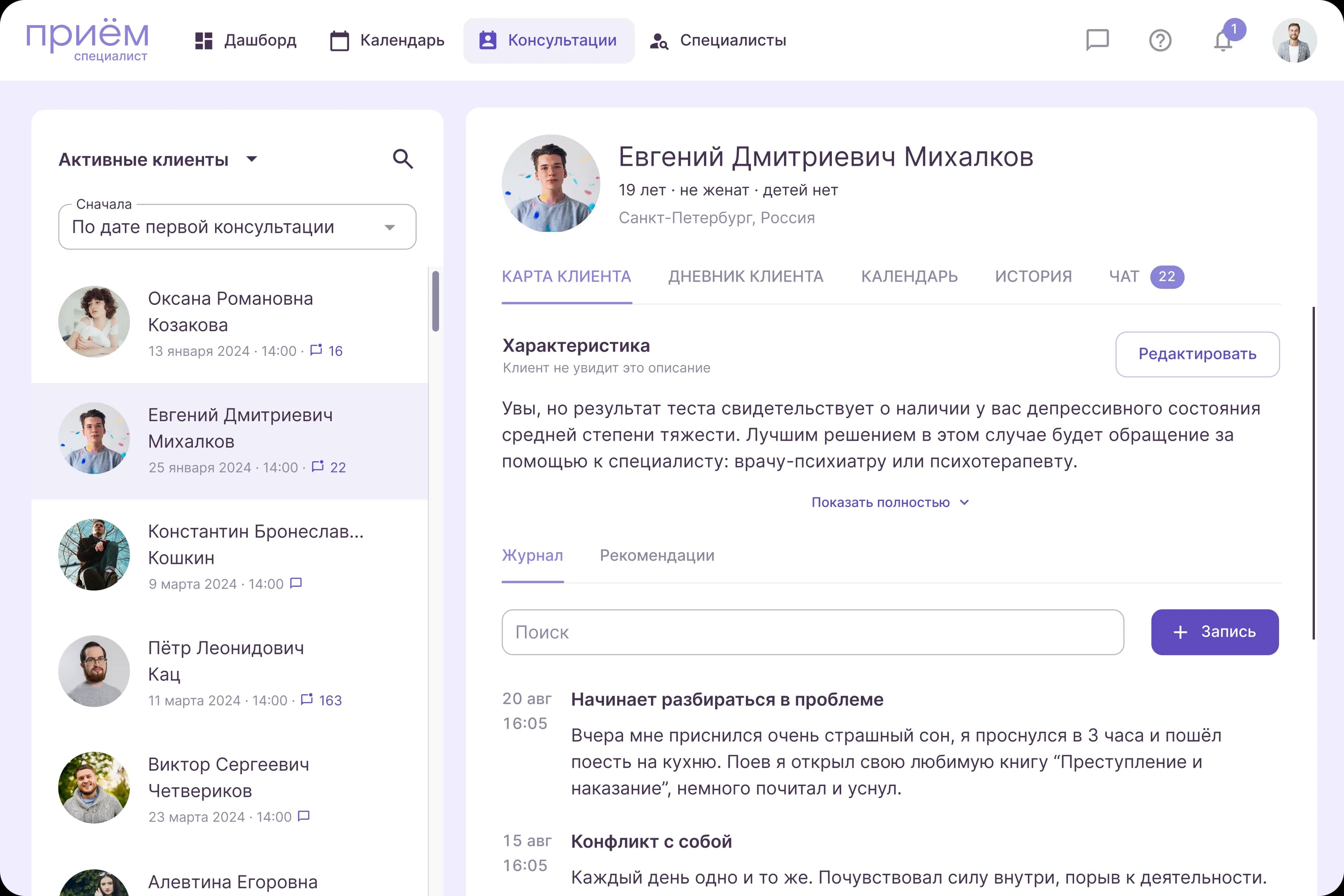The height and width of the screenshot is (896, 1344).
Task: Open Консультации navigation item
Action: [549, 40]
